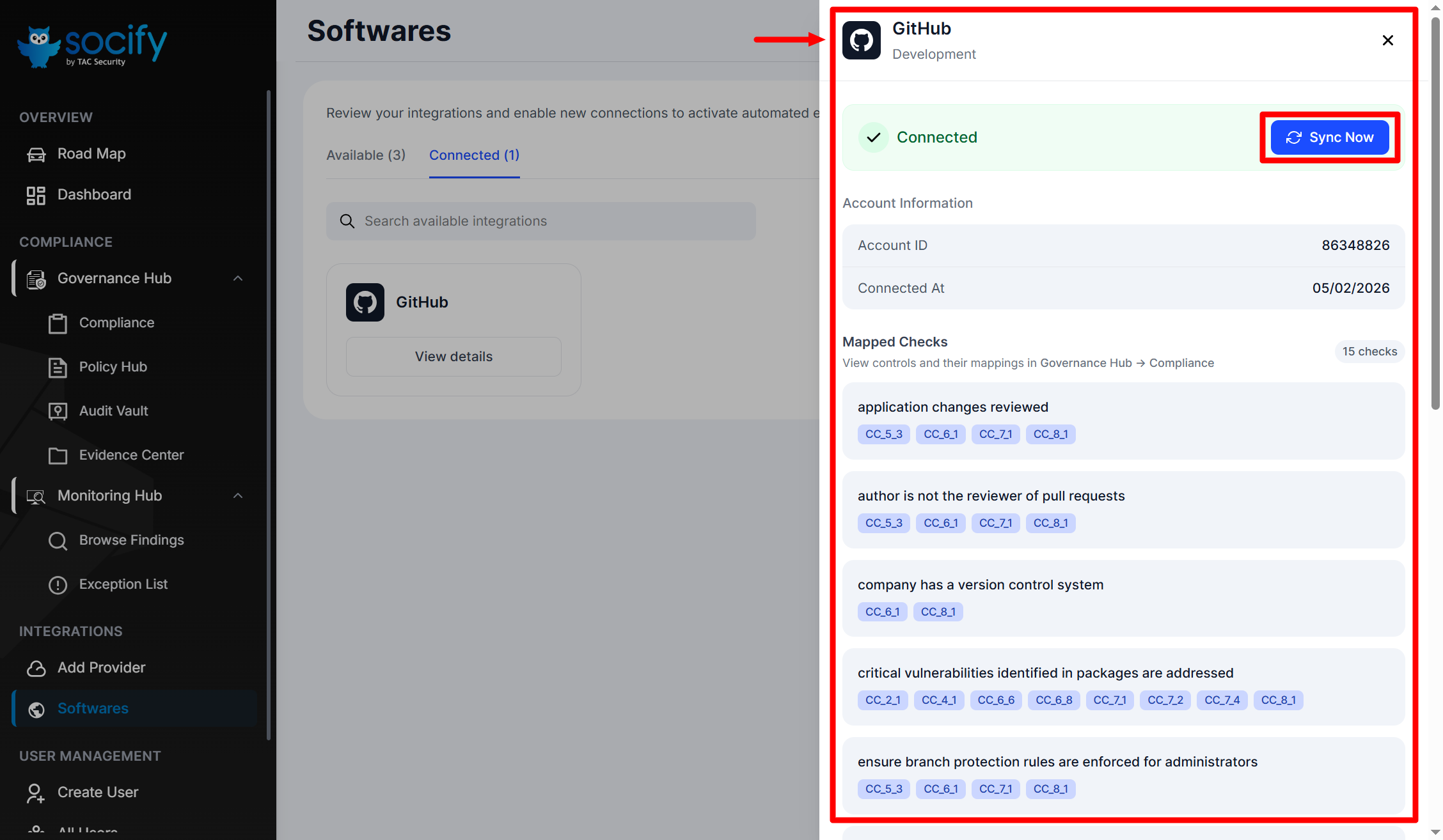The height and width of the screenshot is (840, 1443).
Task: Select the Browse Findings magnifier icon
Action: pyautogui.click(x=58, y=540)
